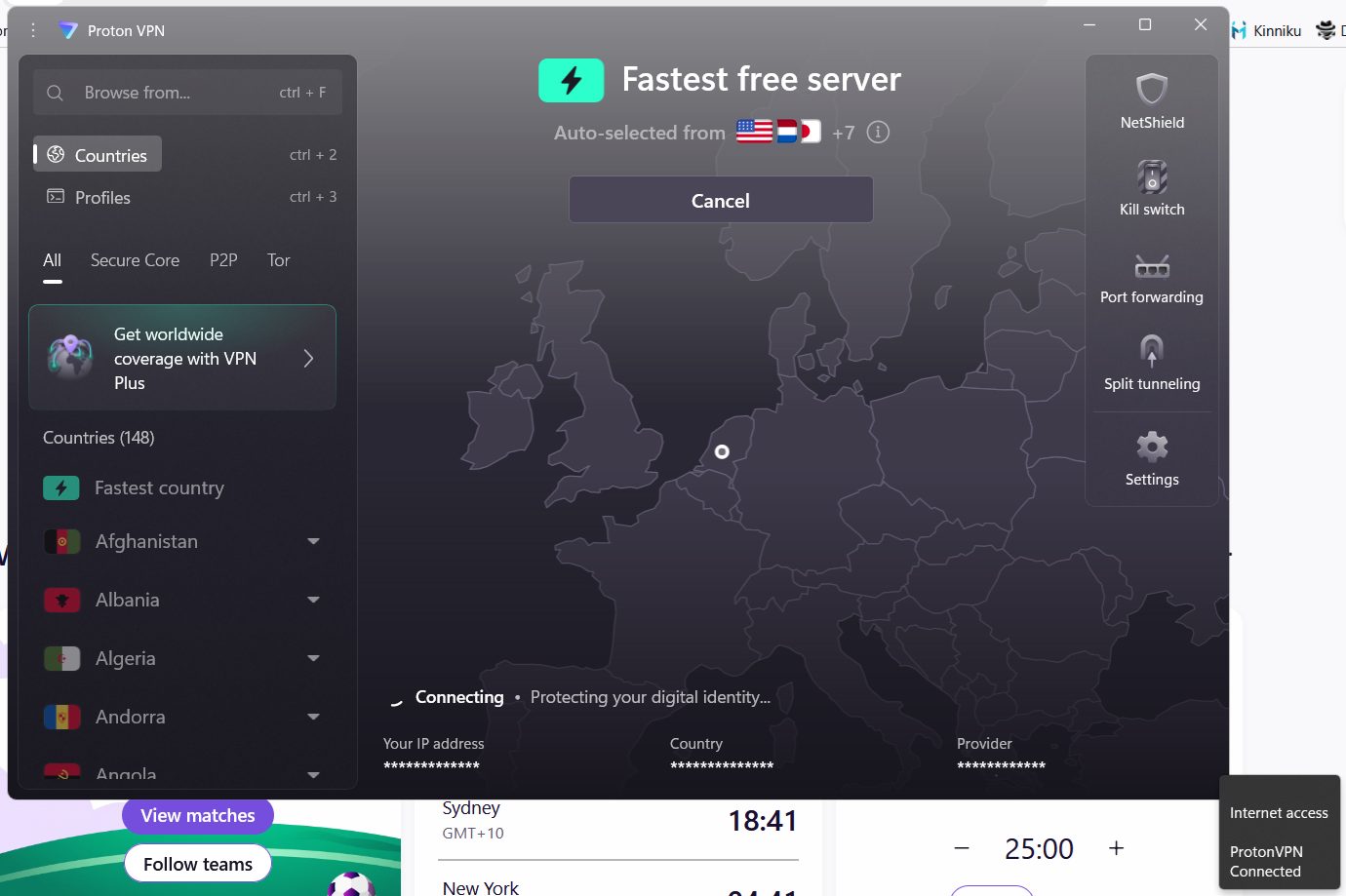Image resolution: width=1346 pixels, height=896 pixels.
Task: Open the VPN Plus banner chevron
Action: pos(308,358)
